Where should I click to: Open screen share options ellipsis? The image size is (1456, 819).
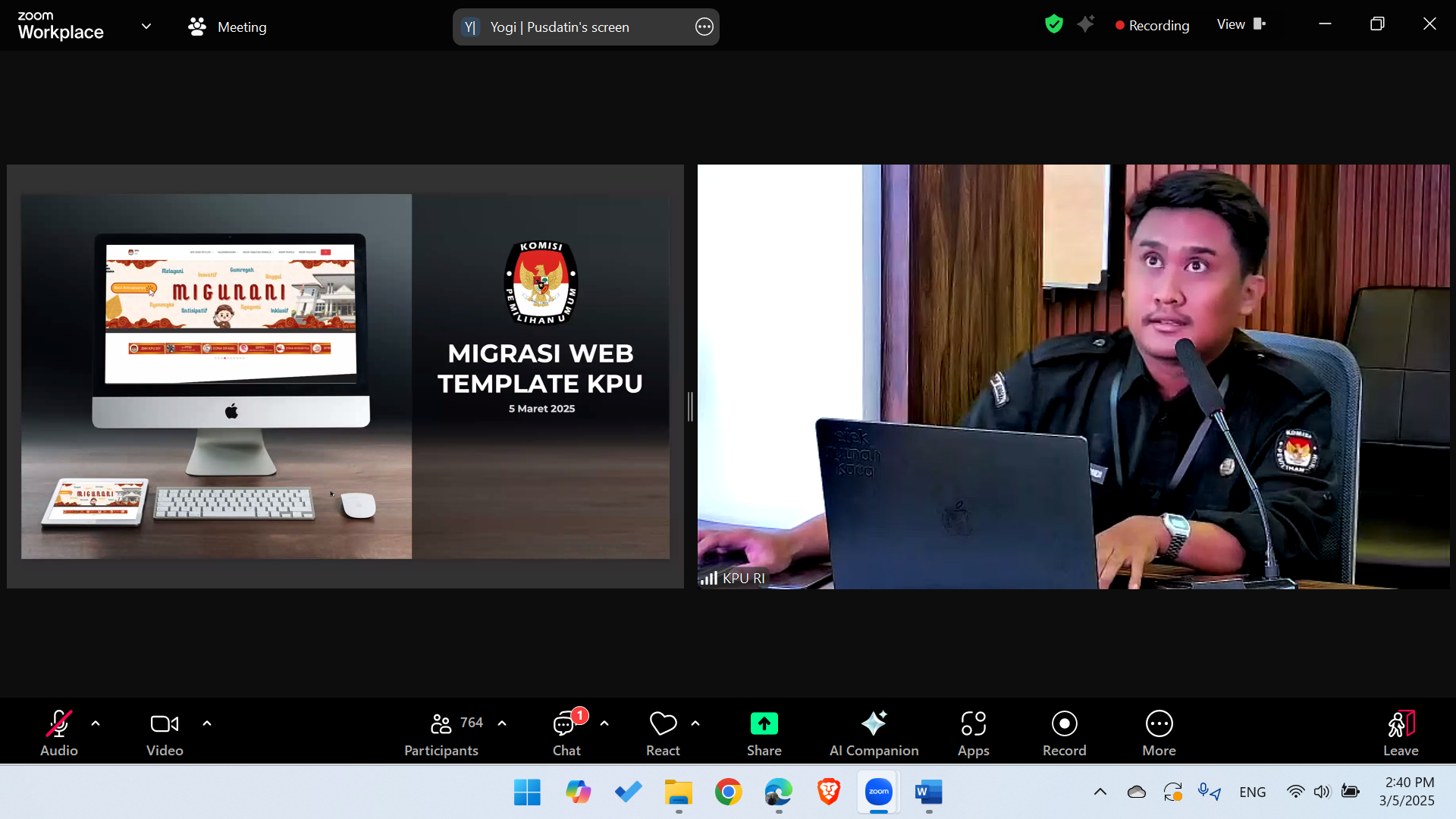[704, 27]
